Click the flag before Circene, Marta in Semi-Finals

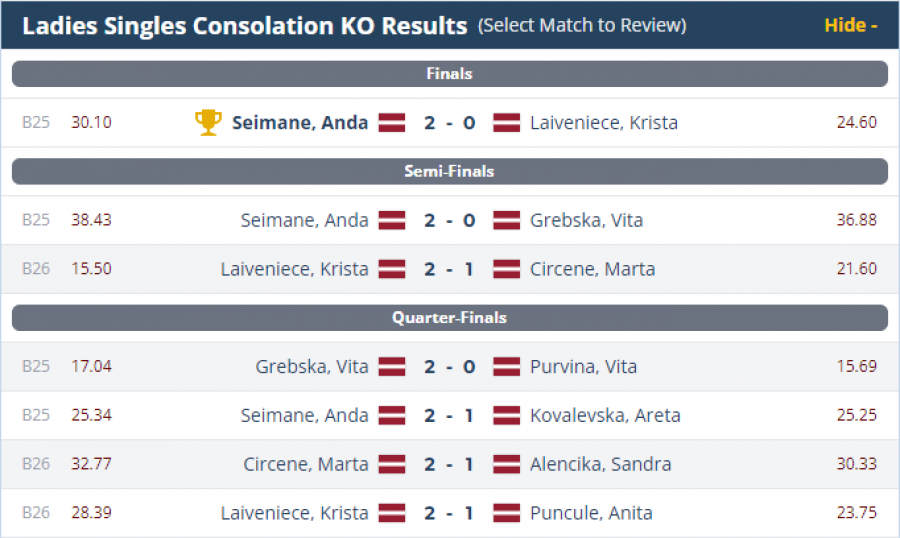[507, 269]
